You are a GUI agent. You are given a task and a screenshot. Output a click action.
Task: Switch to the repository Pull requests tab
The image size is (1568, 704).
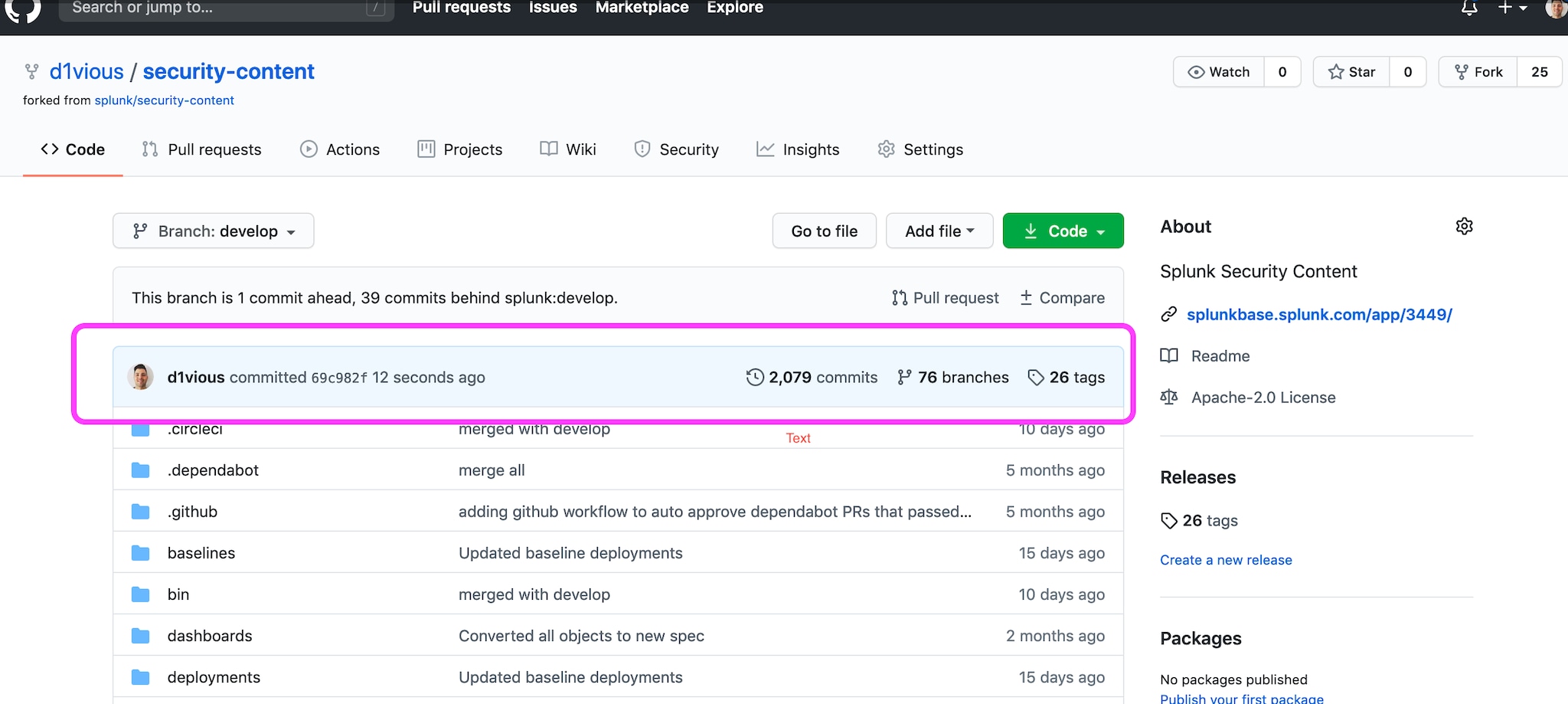click(x=202, y=149)
